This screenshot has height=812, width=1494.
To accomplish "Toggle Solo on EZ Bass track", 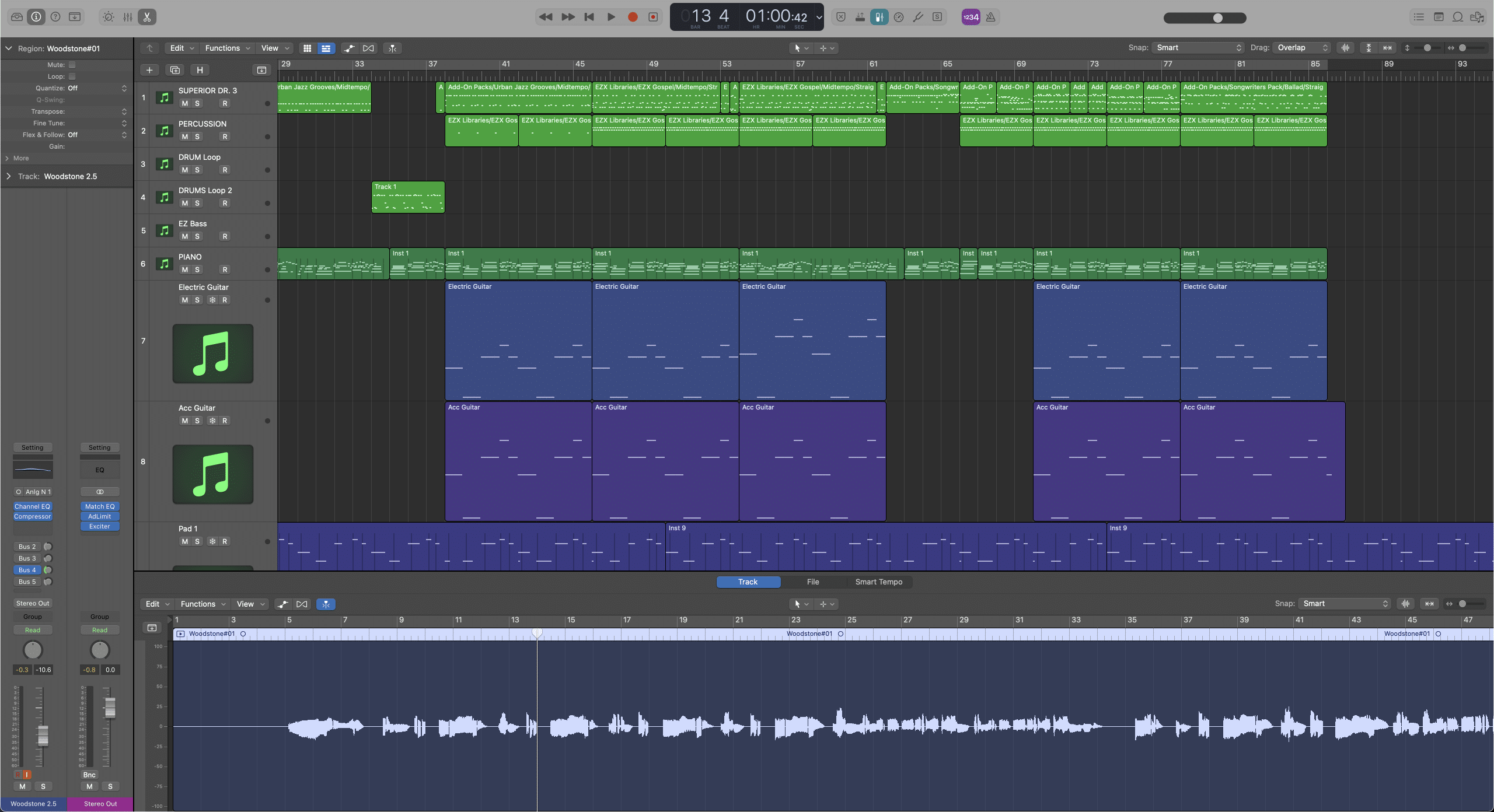I will [x=197, y=237].
